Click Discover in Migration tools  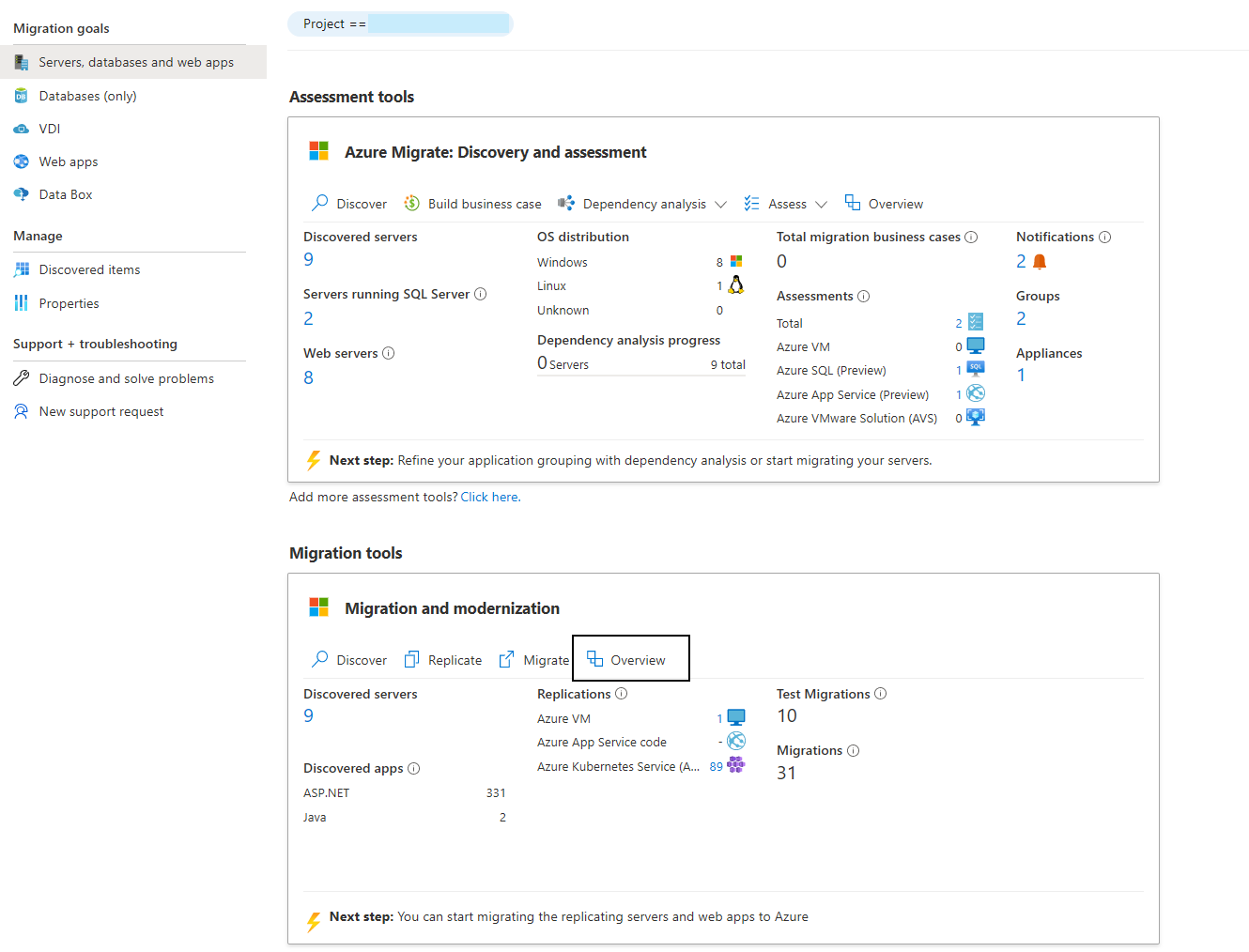tap(348, 660)
